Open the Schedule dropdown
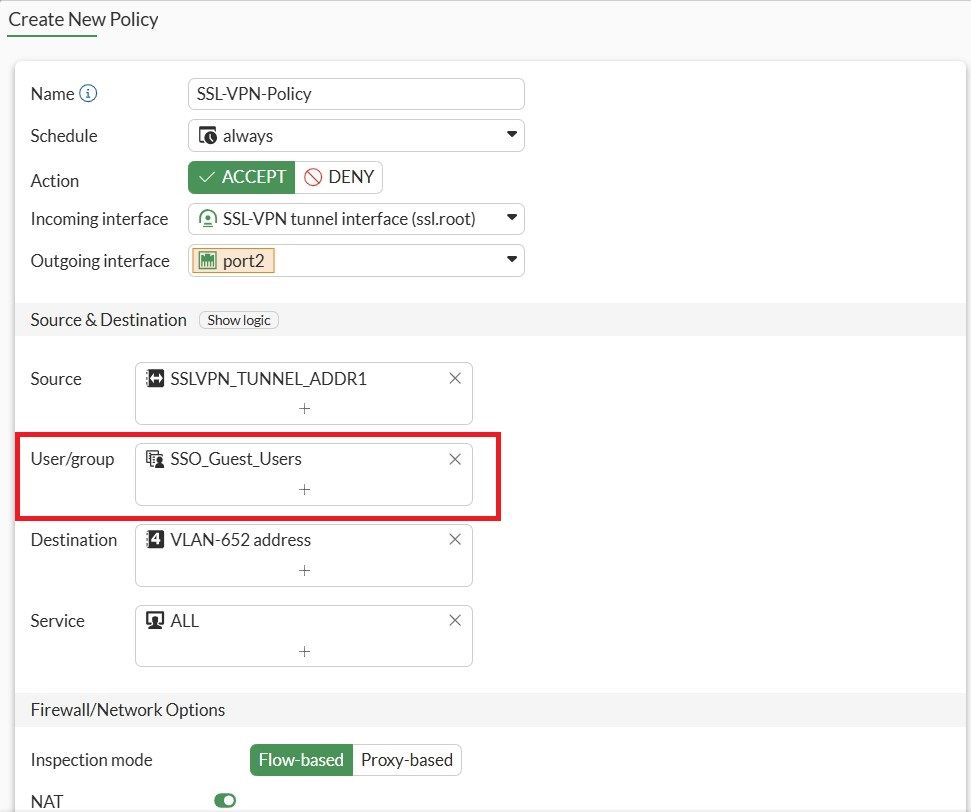Viewport: 971px width, 812px height. [512, 135]
